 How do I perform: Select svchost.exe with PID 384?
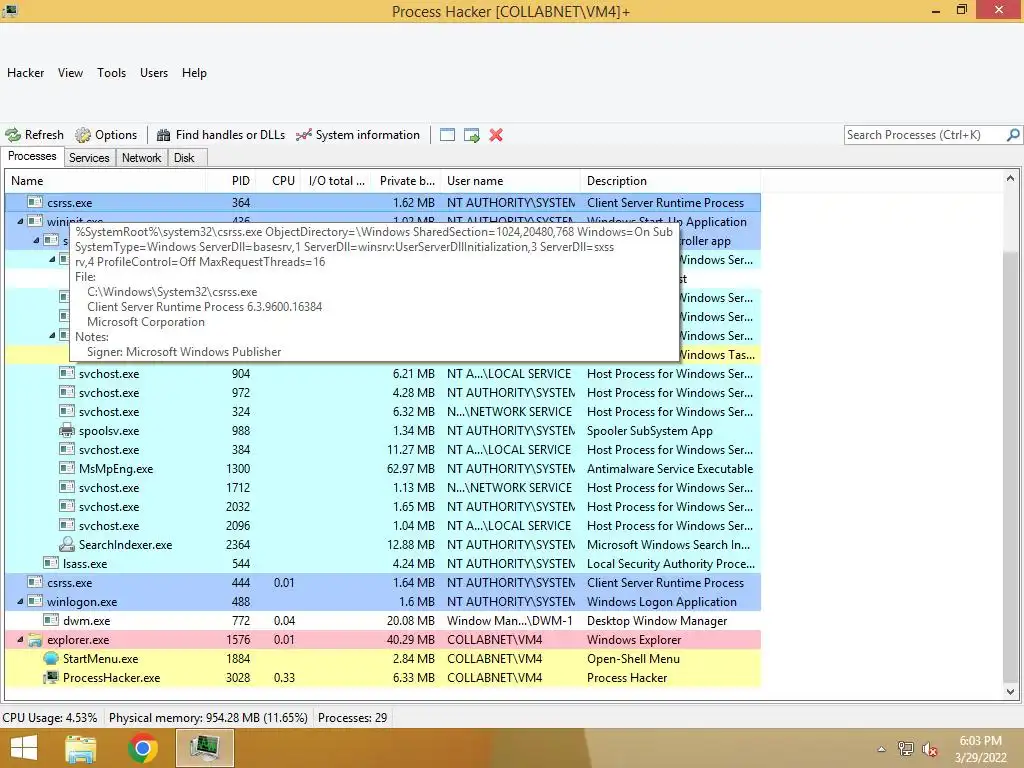[383, 449]
